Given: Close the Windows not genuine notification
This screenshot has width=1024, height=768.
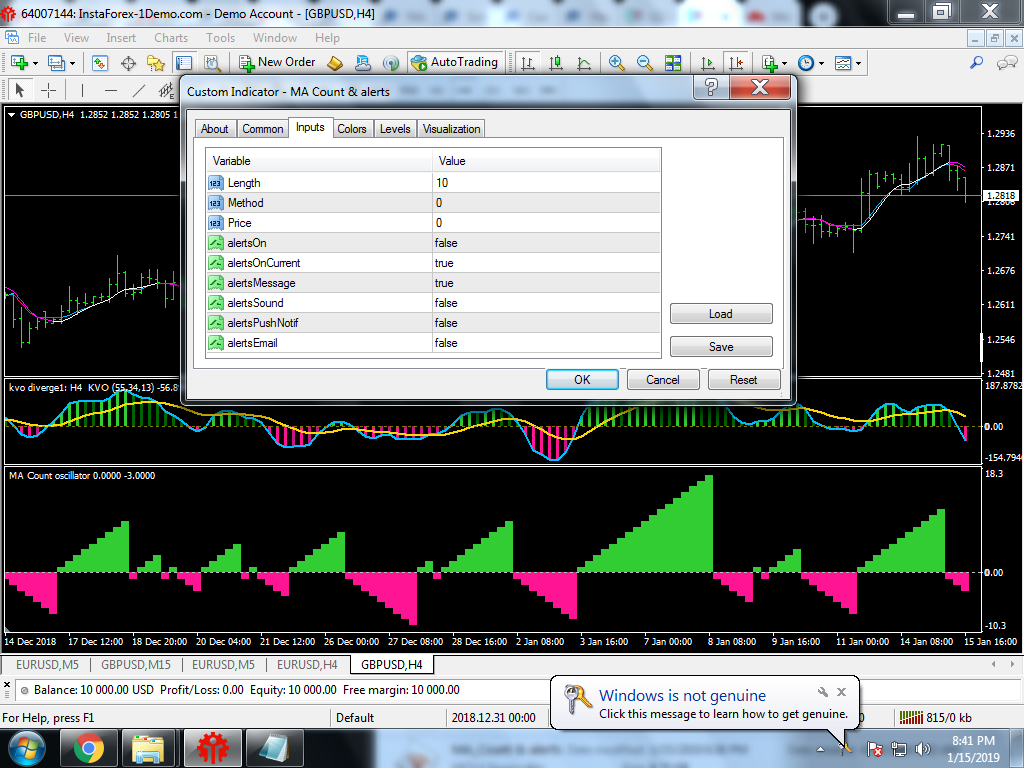Looking at the screenshot, I should 841,692.
